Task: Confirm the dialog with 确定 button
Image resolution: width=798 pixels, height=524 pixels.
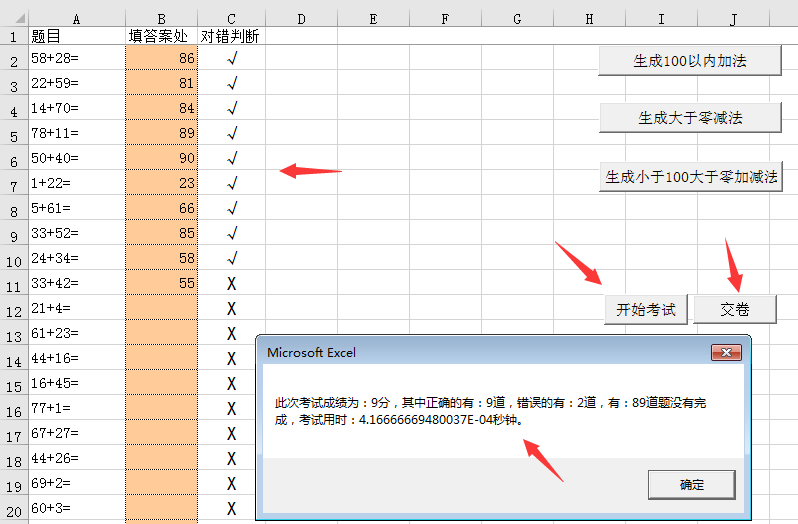Action: 692,485
